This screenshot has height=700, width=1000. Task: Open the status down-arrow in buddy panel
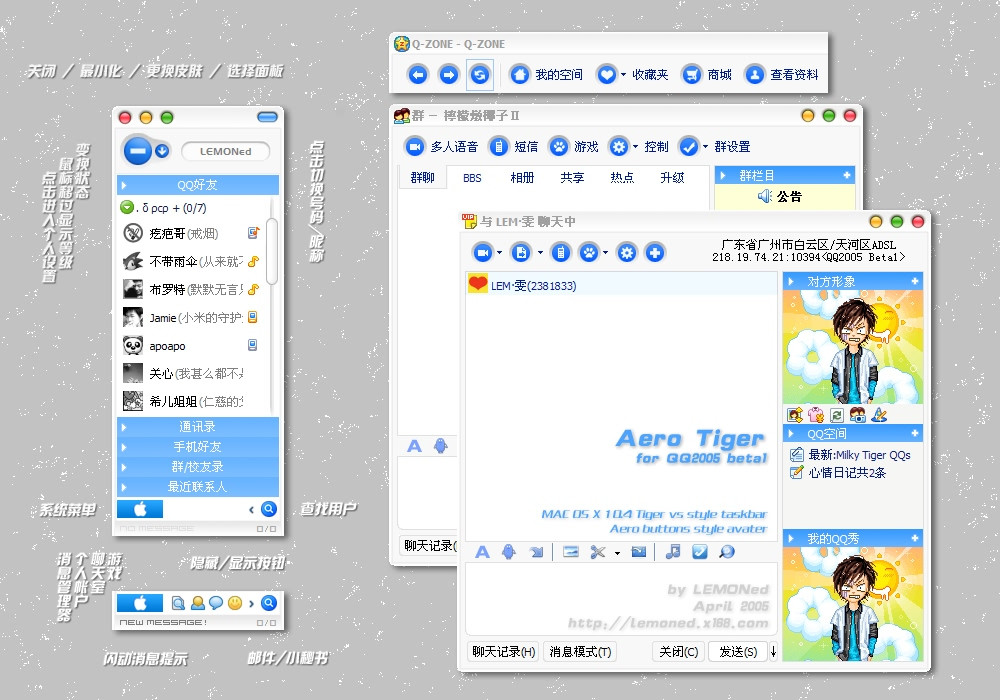coord(162,151)
